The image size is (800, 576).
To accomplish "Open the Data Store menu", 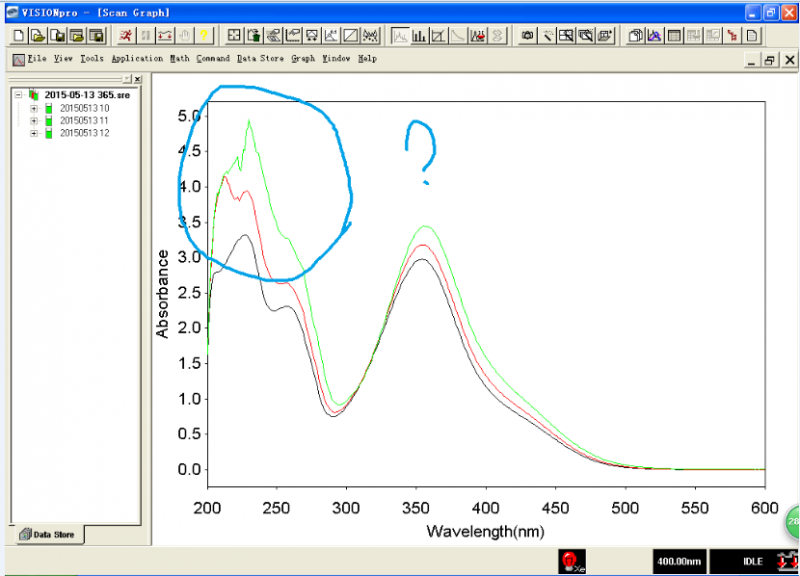I will [x=260, y=59].
